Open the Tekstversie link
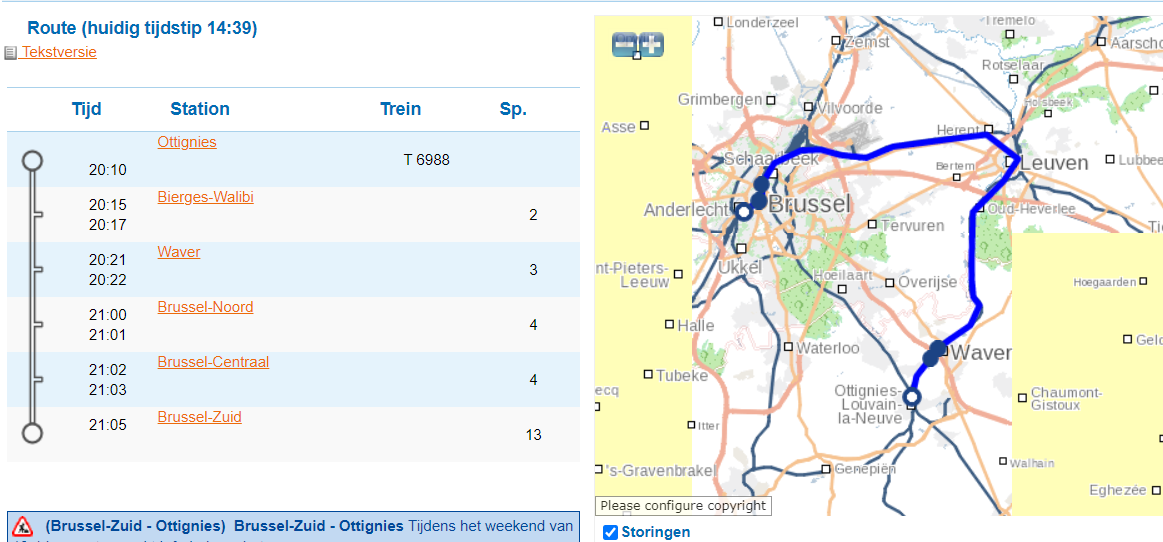This screenshot has height=542, width=1163. (x=59, y=52)
